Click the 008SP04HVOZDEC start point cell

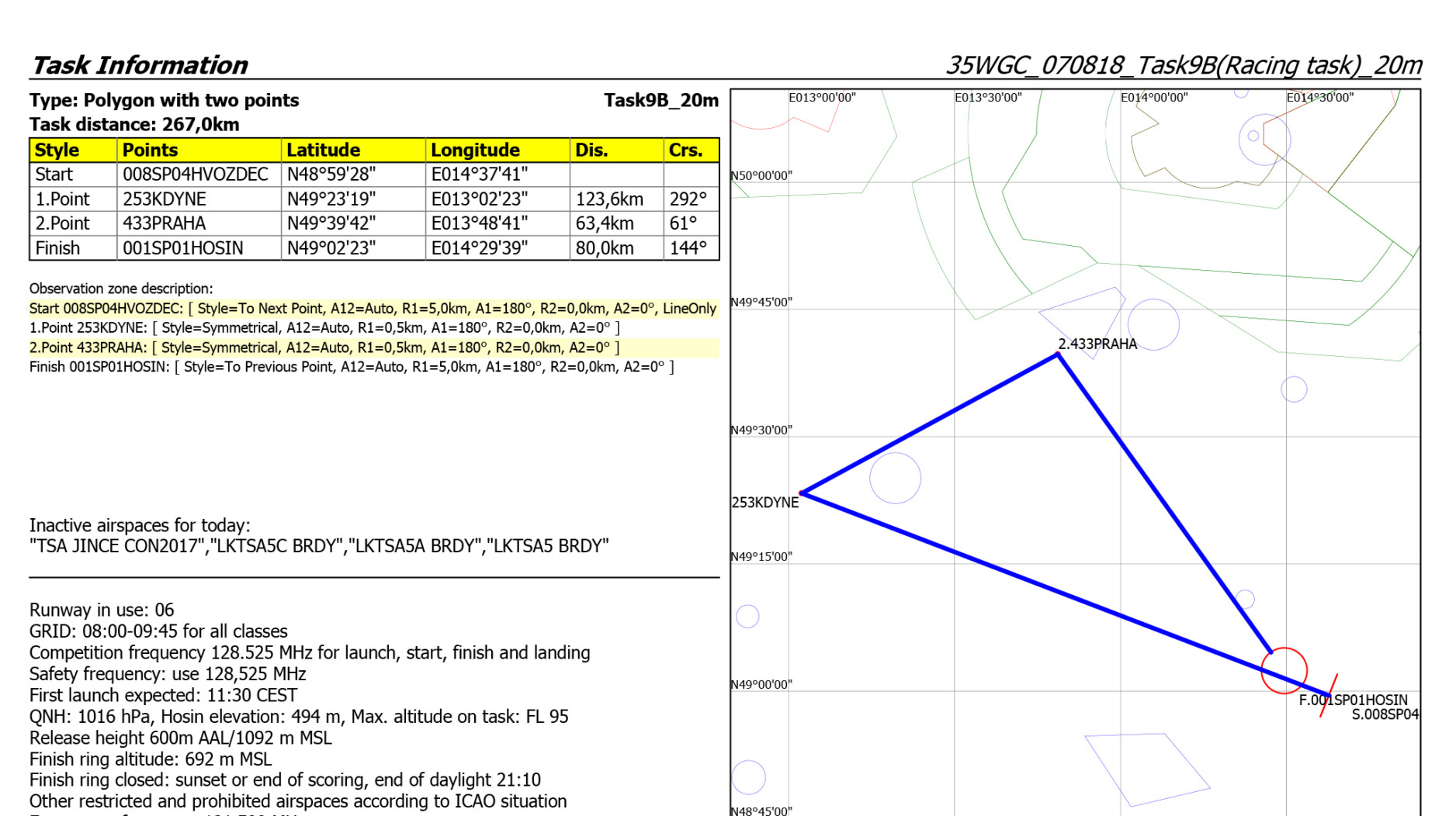click(196, 175)
